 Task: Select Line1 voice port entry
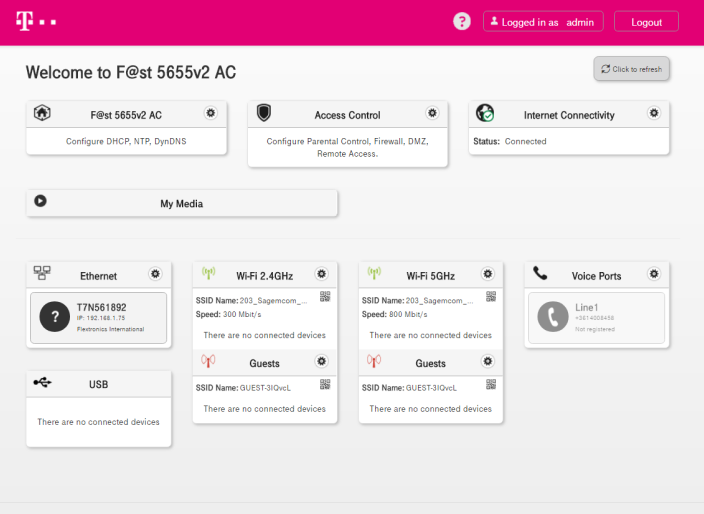pyautogui.click(x=596, y=318)
